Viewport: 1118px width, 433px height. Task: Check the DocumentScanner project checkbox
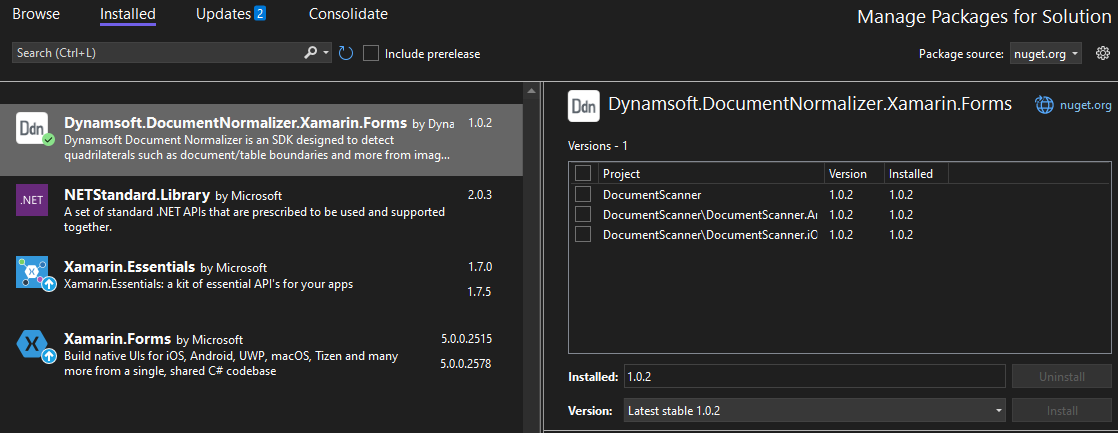(583, 195)
